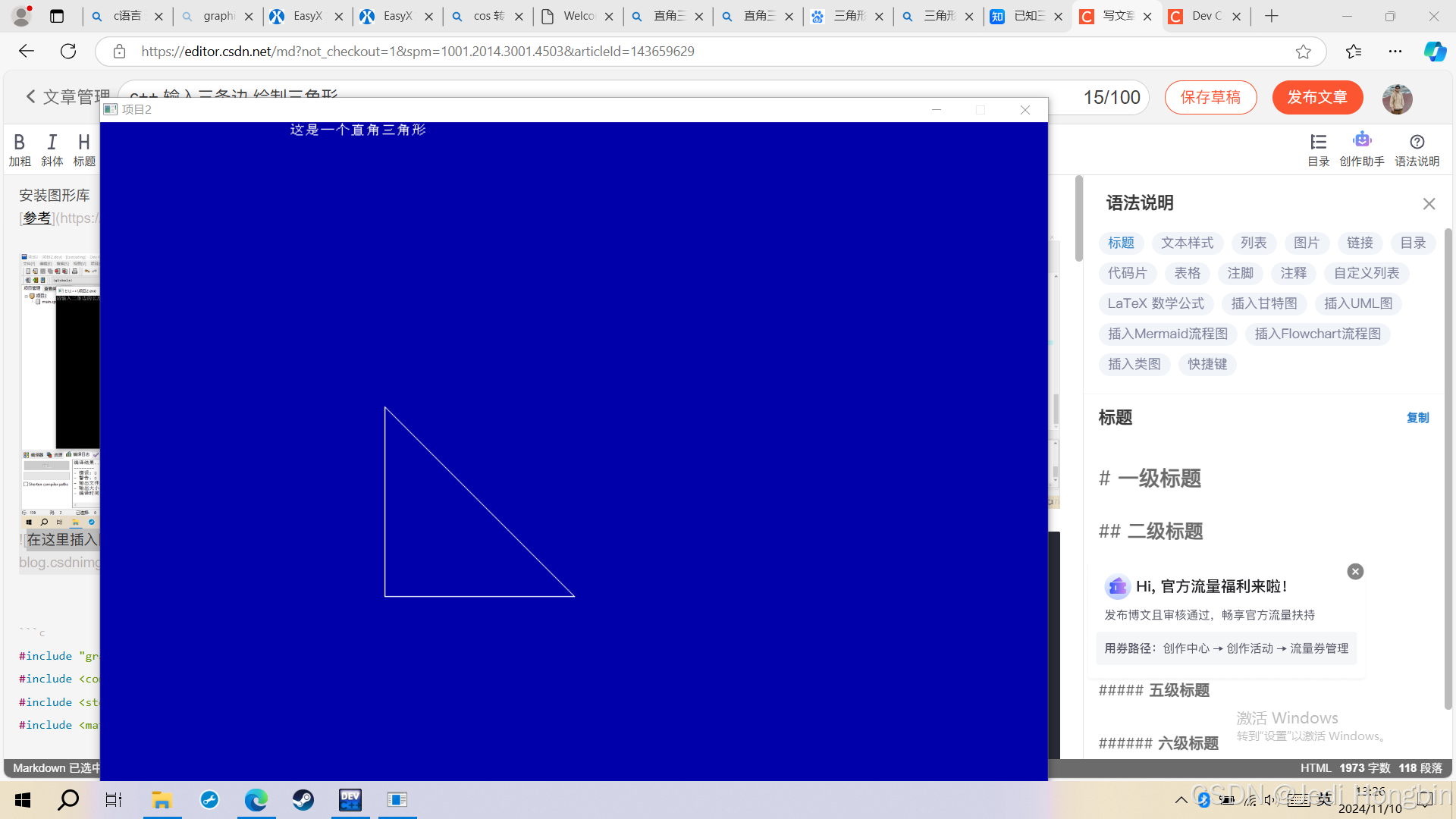The width and height of the screenshot is (1456, 819).
Task: Open the 目录 table of contents icon
Action: (1319, 149)
